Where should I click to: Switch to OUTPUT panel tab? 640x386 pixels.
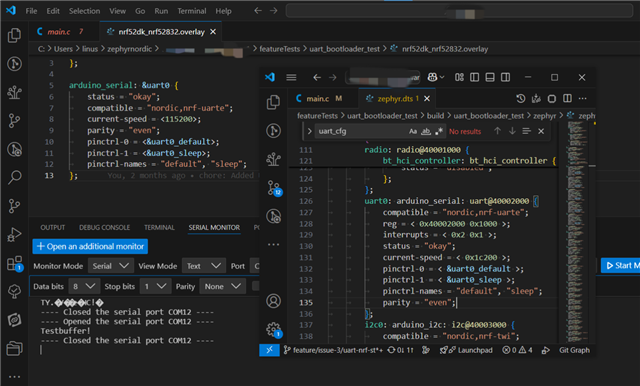[53, 227]
